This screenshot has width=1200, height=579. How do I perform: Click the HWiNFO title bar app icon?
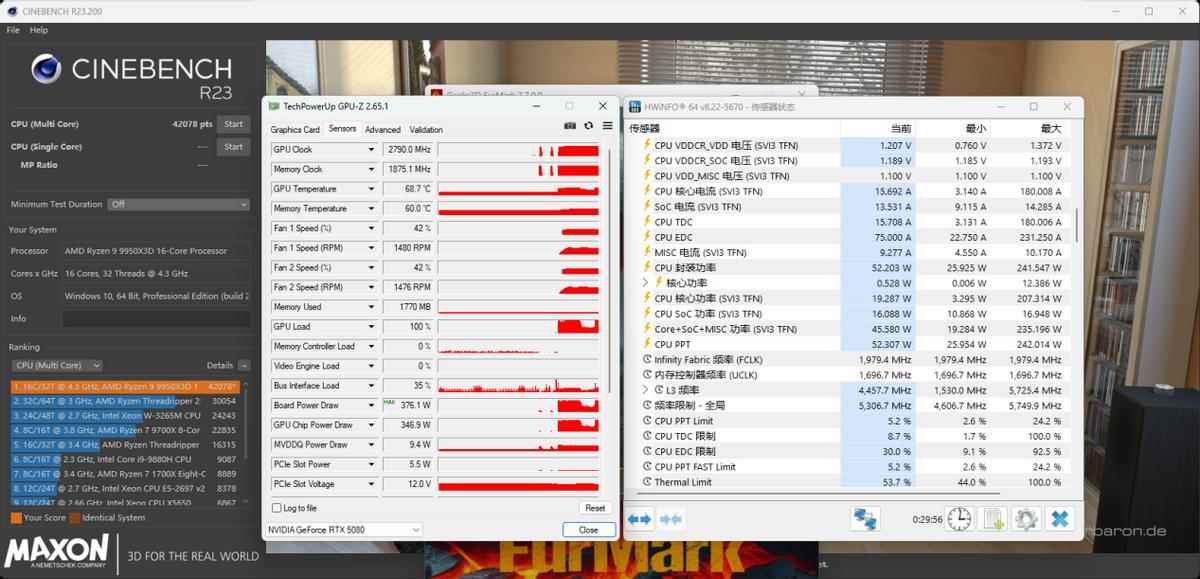point(636,106)
